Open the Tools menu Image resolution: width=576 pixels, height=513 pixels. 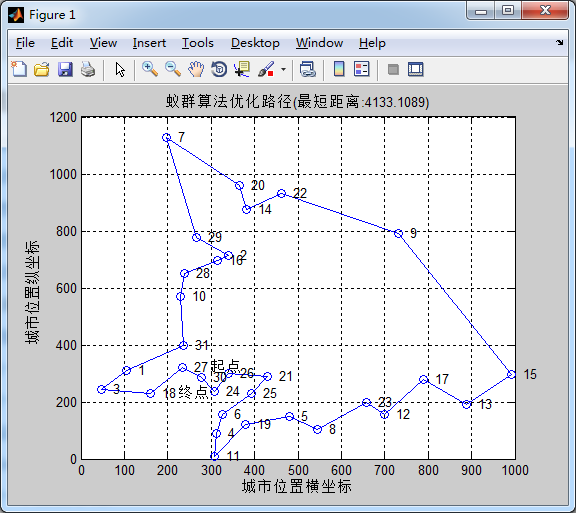[x=198, y=43]
